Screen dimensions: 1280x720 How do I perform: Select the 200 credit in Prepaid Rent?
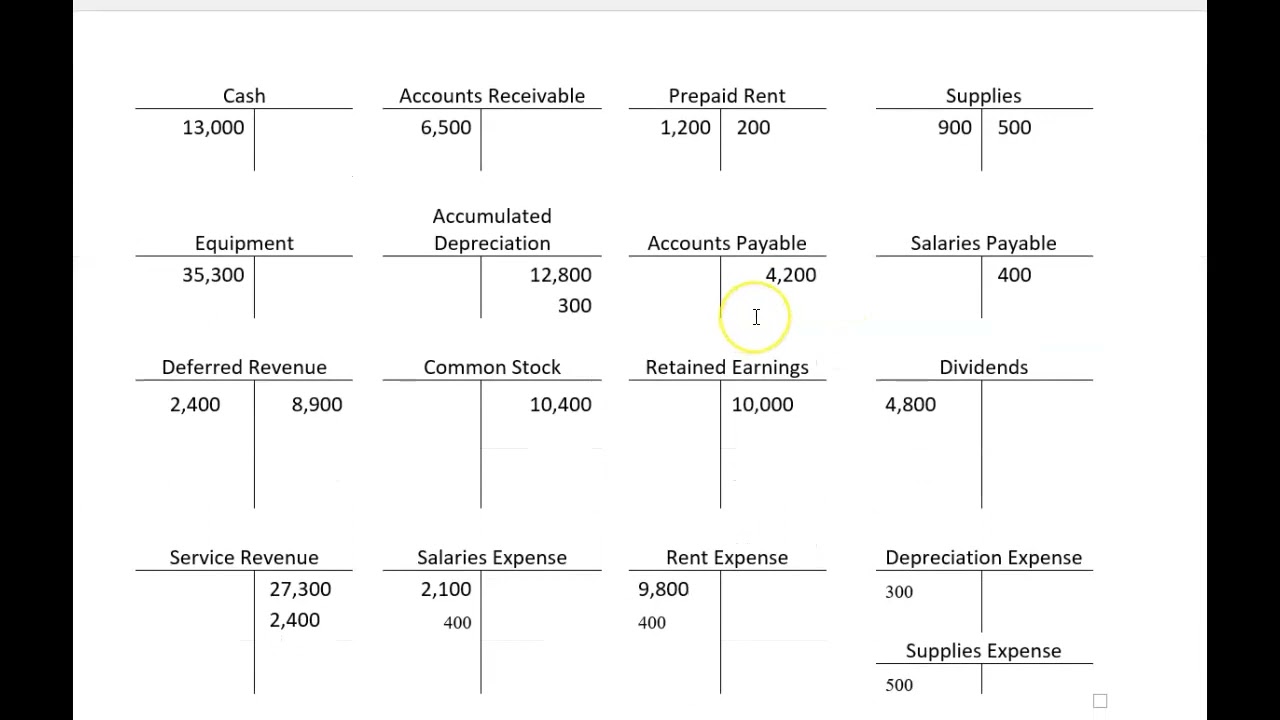click(753, 128)
